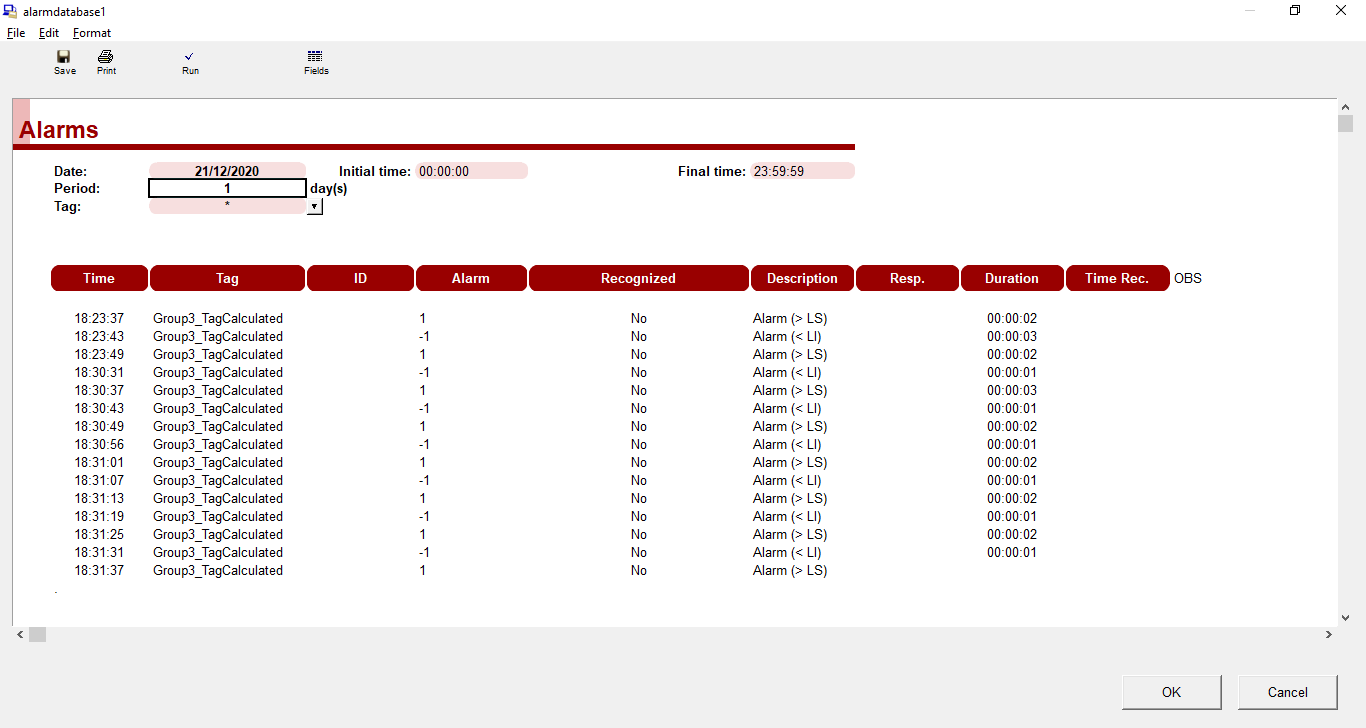Viewport: 1366px width, 728px height.
Task: Click the Alarm column header
Action: [x=471, y=278]
